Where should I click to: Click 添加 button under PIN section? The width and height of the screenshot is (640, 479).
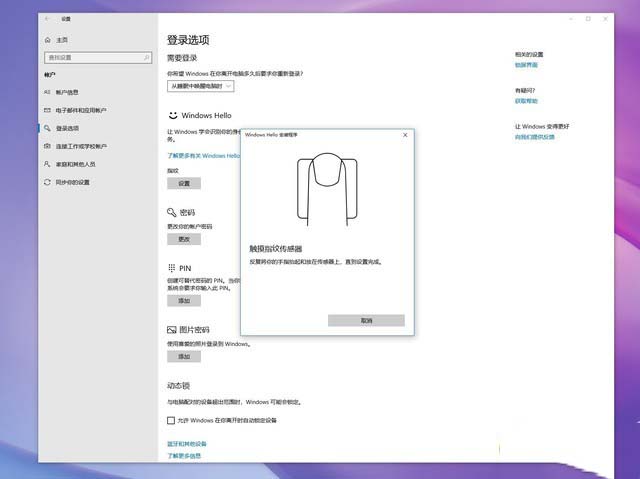pos(184,301)
